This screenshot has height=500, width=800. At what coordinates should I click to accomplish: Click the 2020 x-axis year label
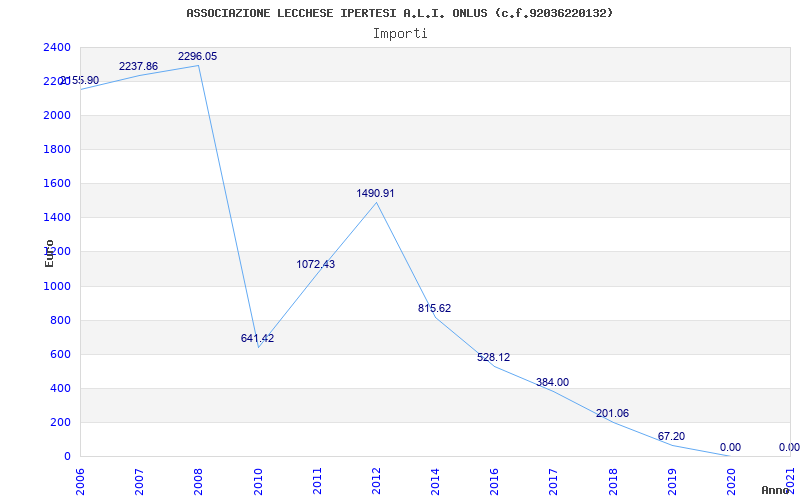coord(731,481)
